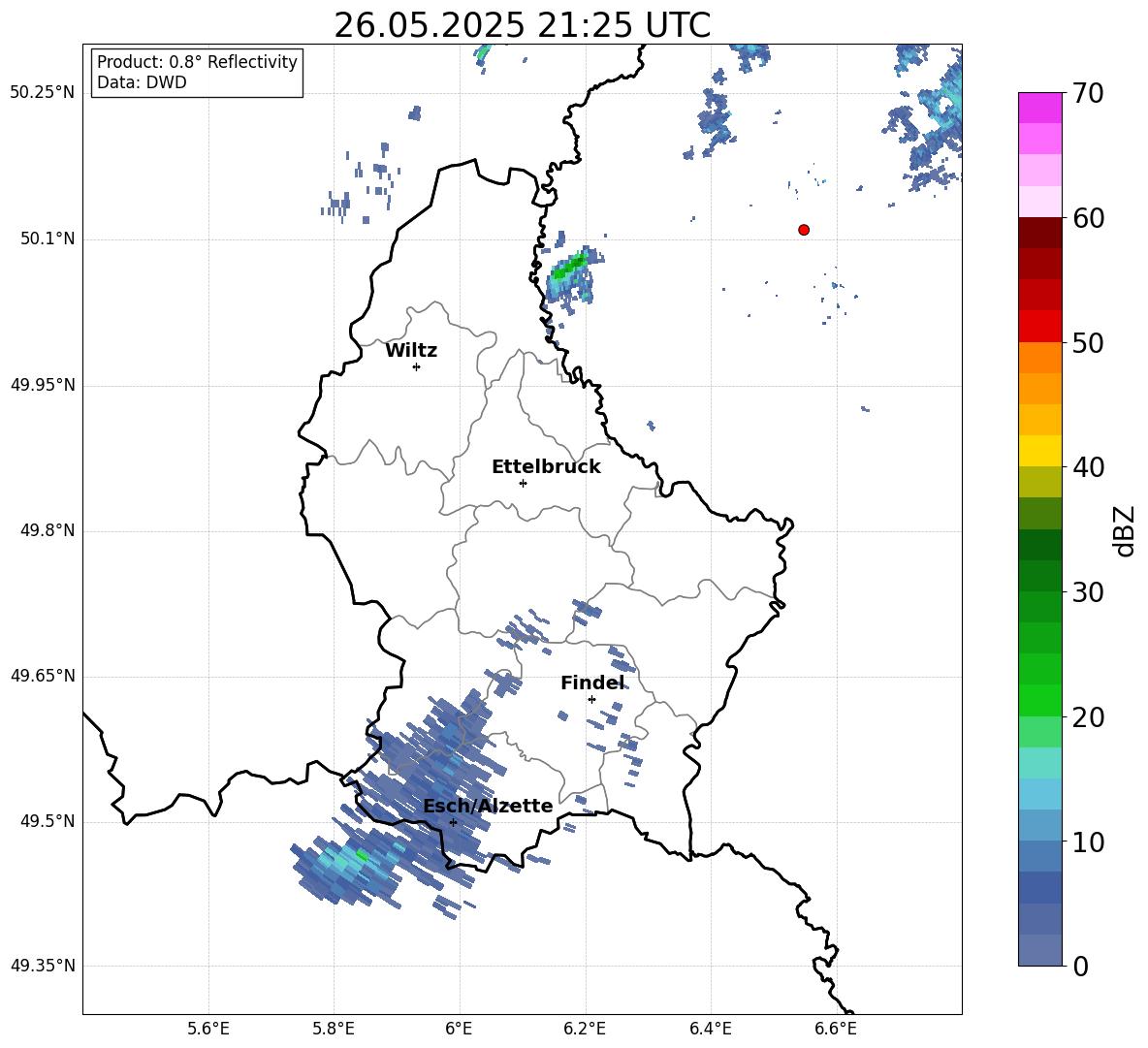The image size is (1148, 1048).
Task: Click the dark red swatch just below 60 dBZ
Action: (x=1039, y=233)
